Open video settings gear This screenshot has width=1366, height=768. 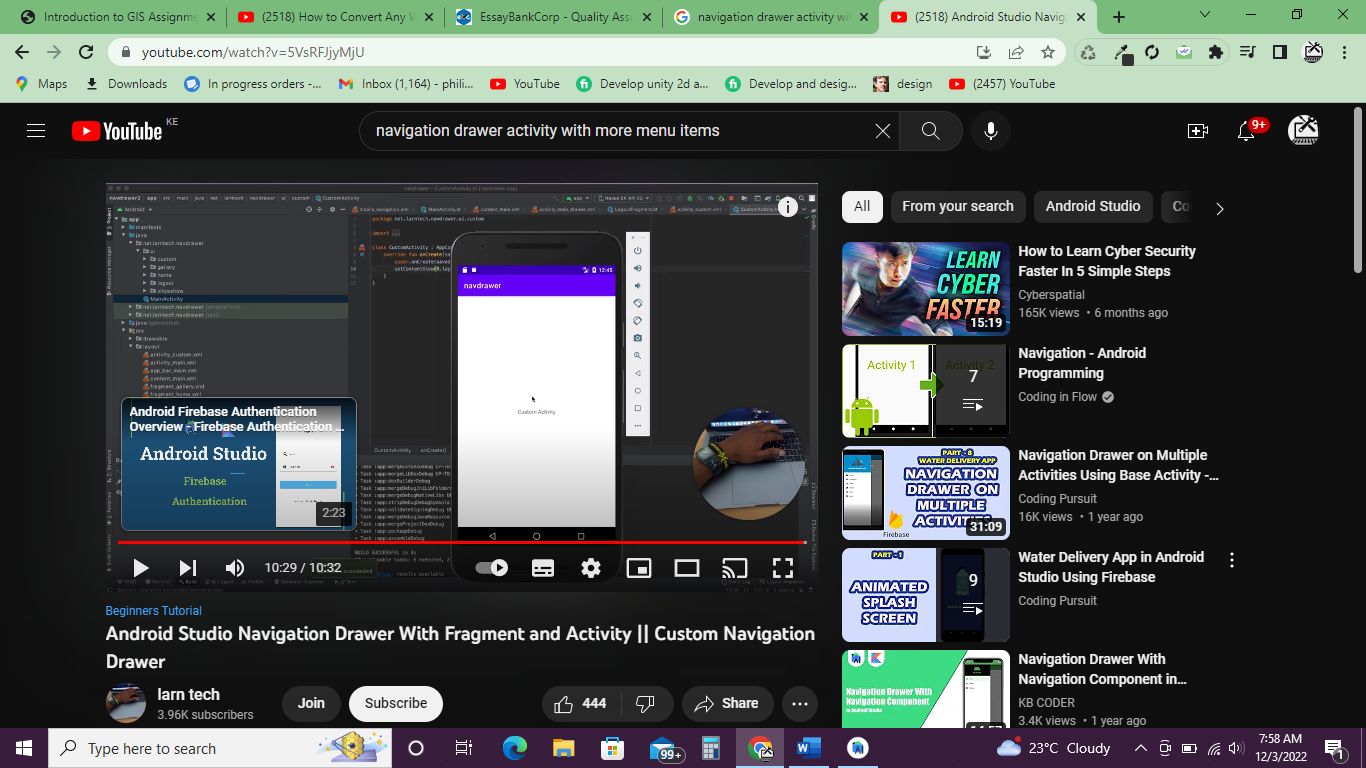click(x=591, y=568)
